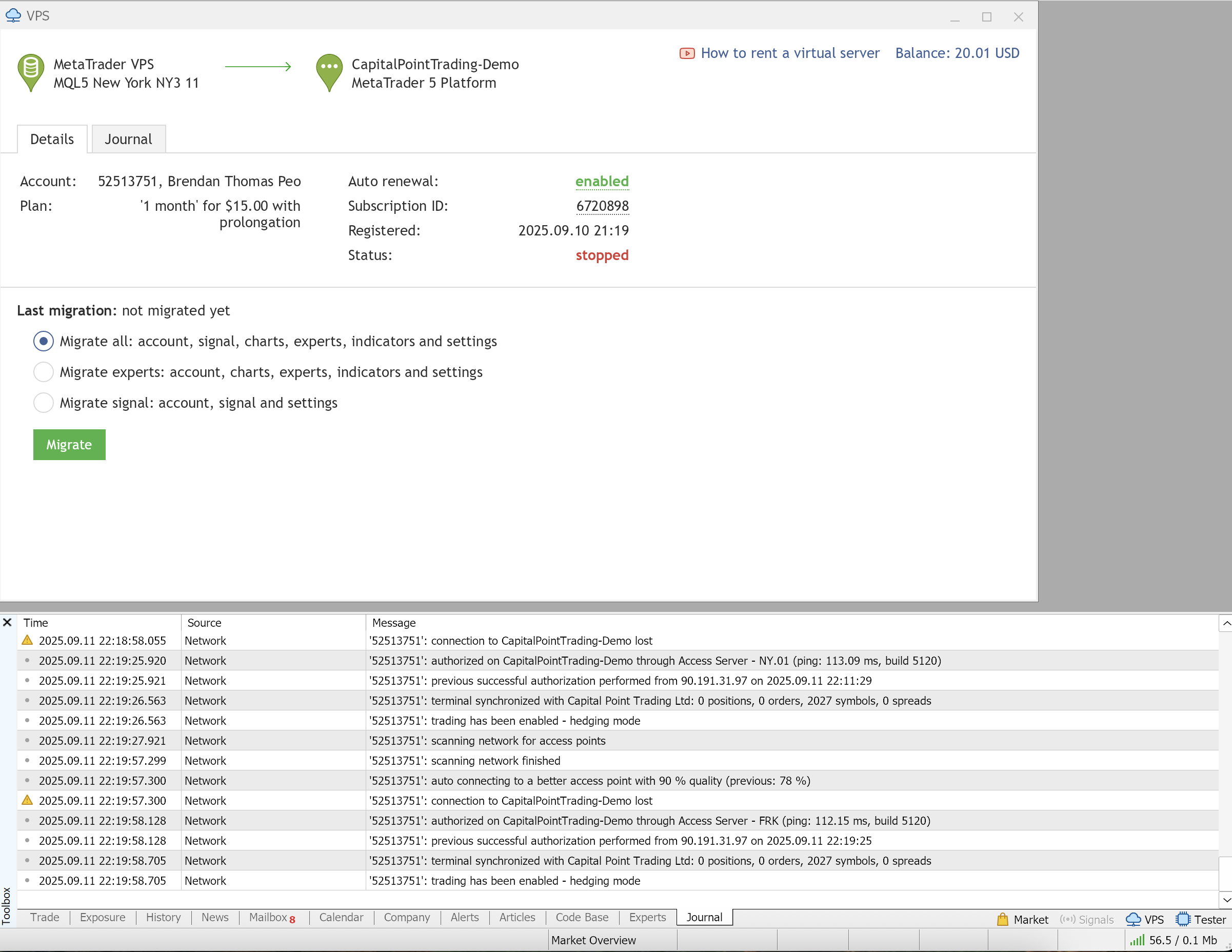Toggle Auto renewal enabled link
The image size is (1232, 952).
tap(602, 182)
